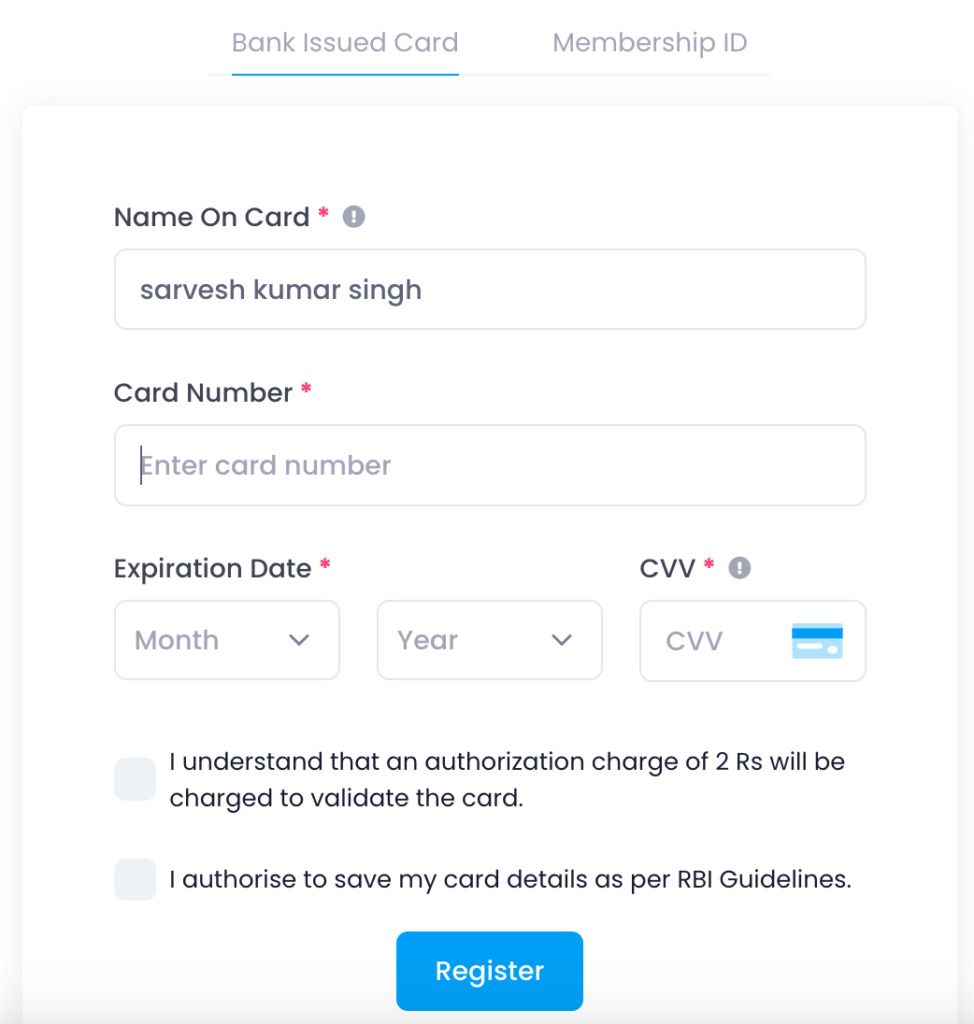Click the Expiration Date label

(x=212, y=568)
